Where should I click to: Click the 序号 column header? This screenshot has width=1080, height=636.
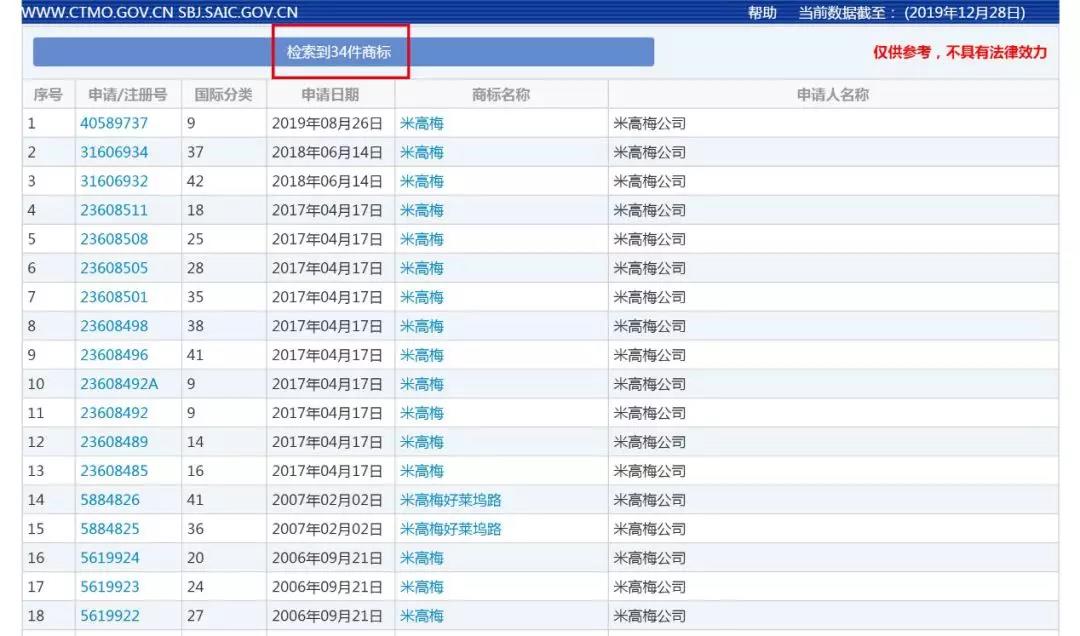[48, 94]
